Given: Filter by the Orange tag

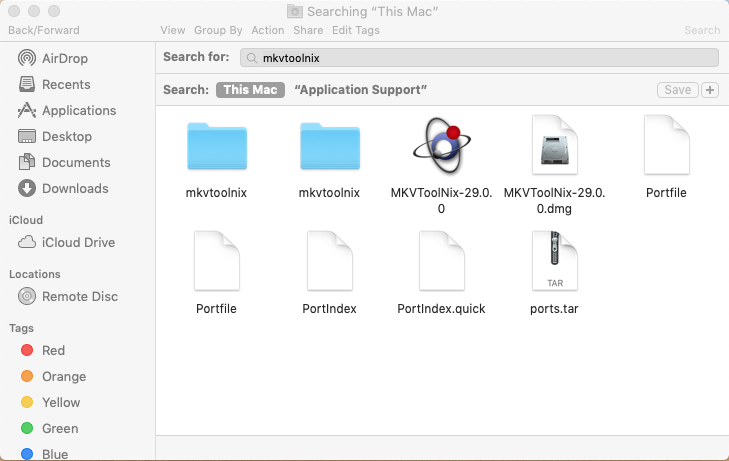Looking at the screenshot, I should coord(53,376).
